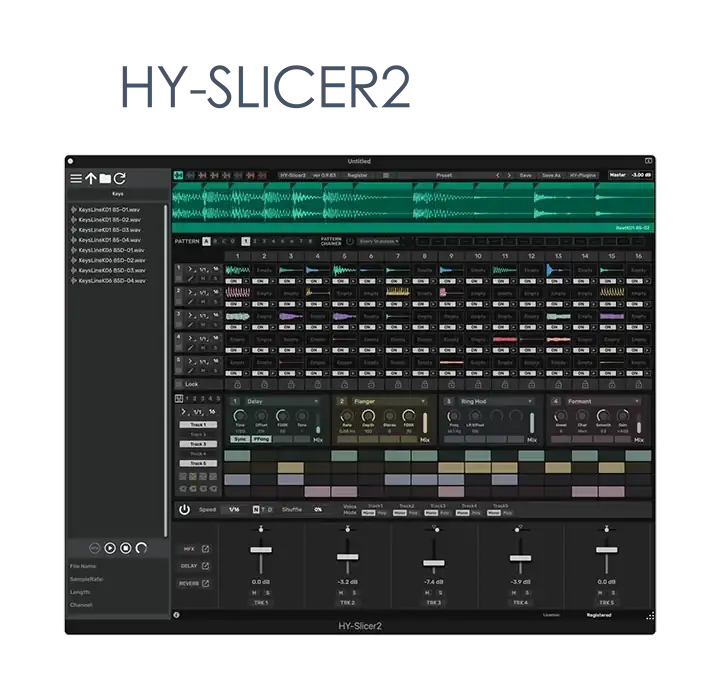Toggle the sequencer power button near Speed

[184, 509]
